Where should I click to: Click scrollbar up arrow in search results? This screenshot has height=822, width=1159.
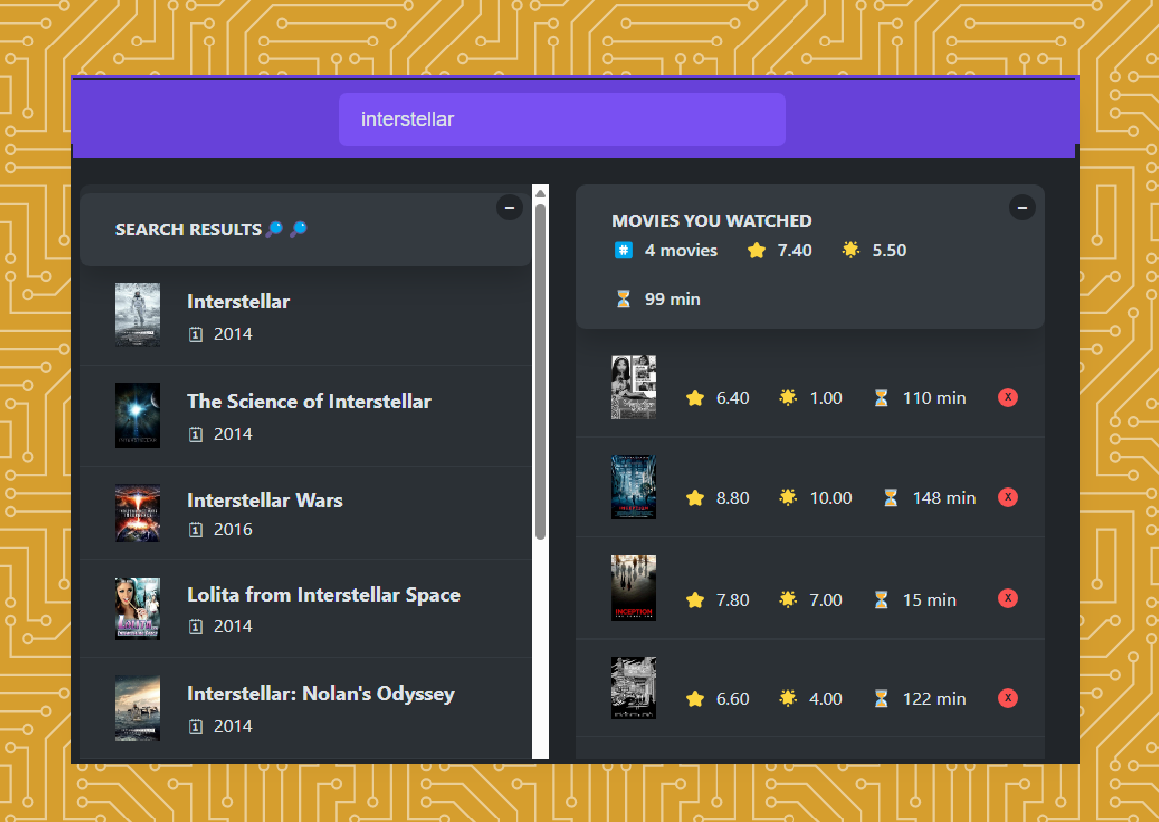point(540,192)
